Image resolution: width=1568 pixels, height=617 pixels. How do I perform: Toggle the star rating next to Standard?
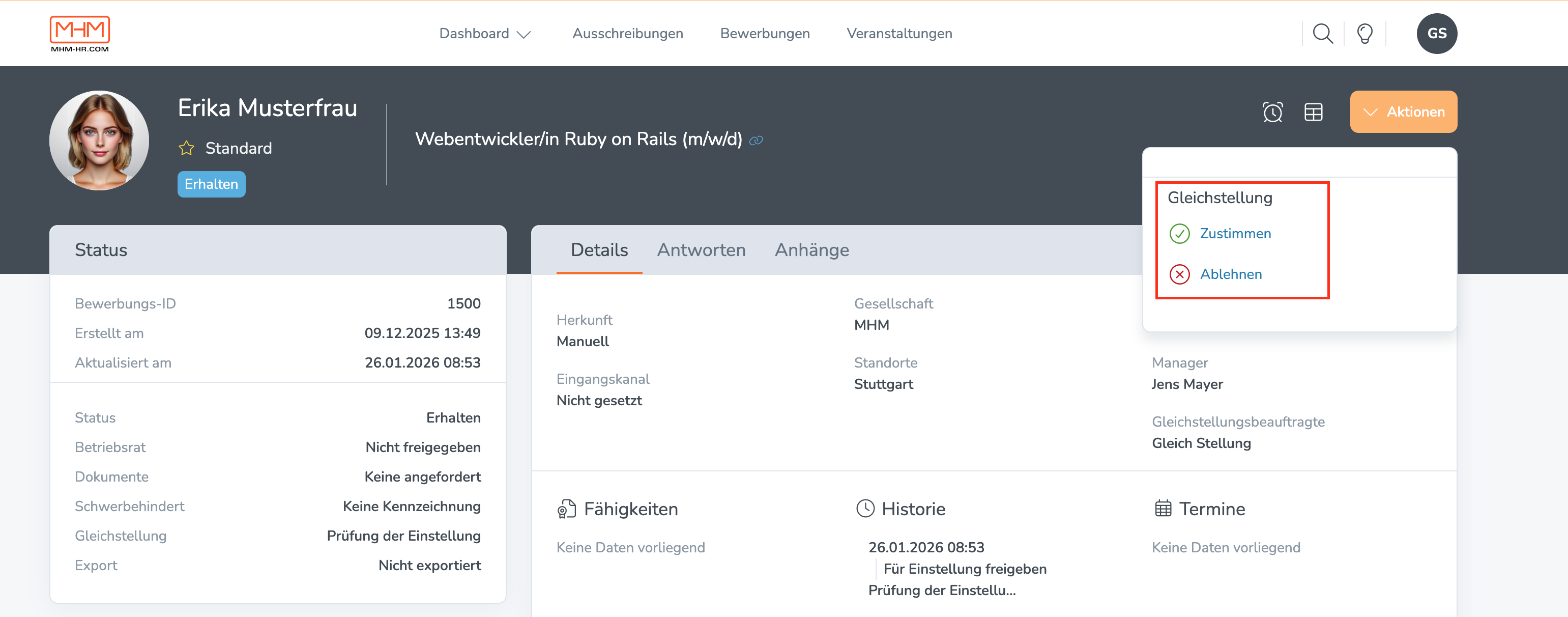pyautogui.click(x=186, y=148)
